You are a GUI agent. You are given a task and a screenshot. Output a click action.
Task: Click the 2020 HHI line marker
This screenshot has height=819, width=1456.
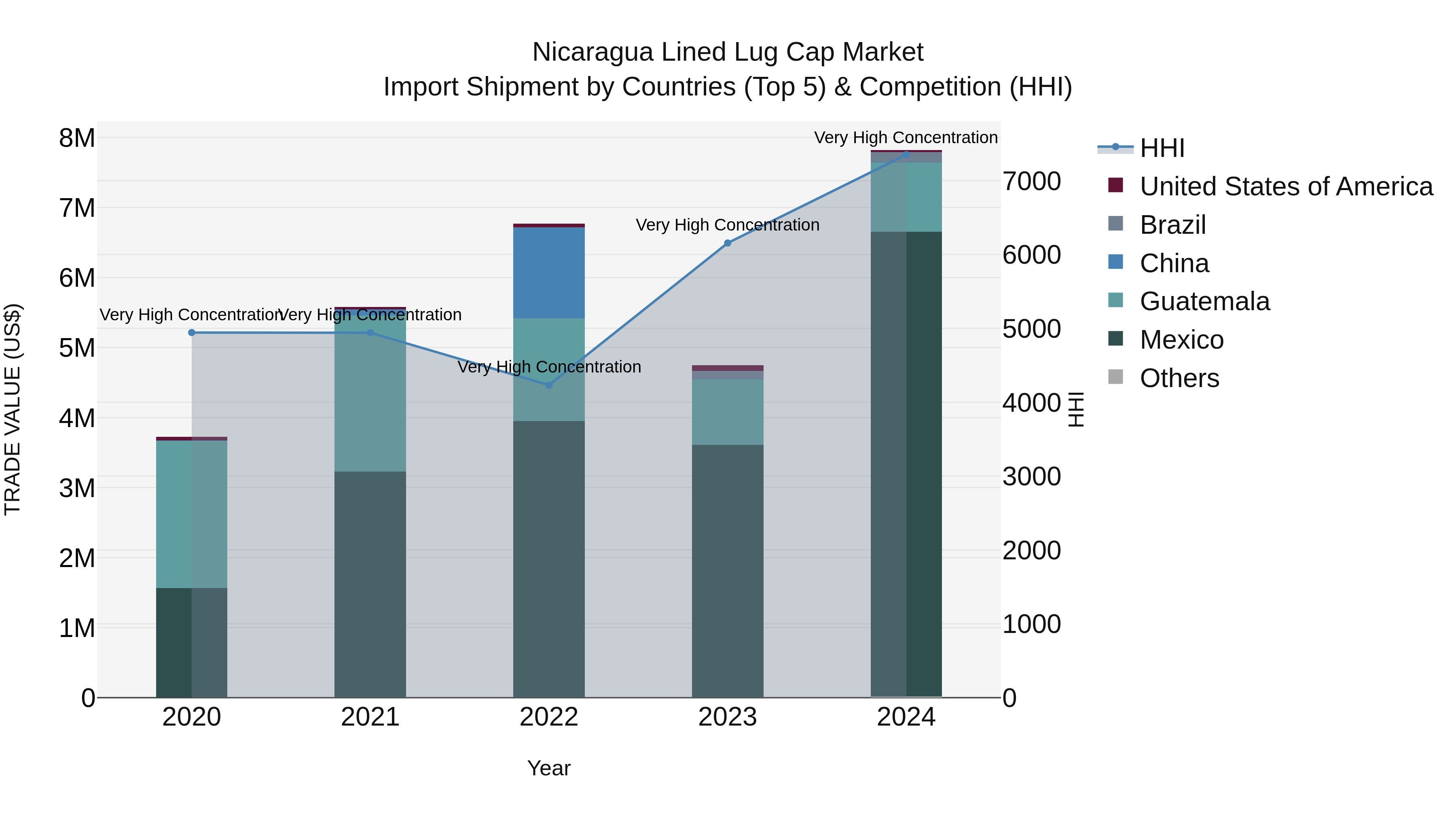[192, 332]
